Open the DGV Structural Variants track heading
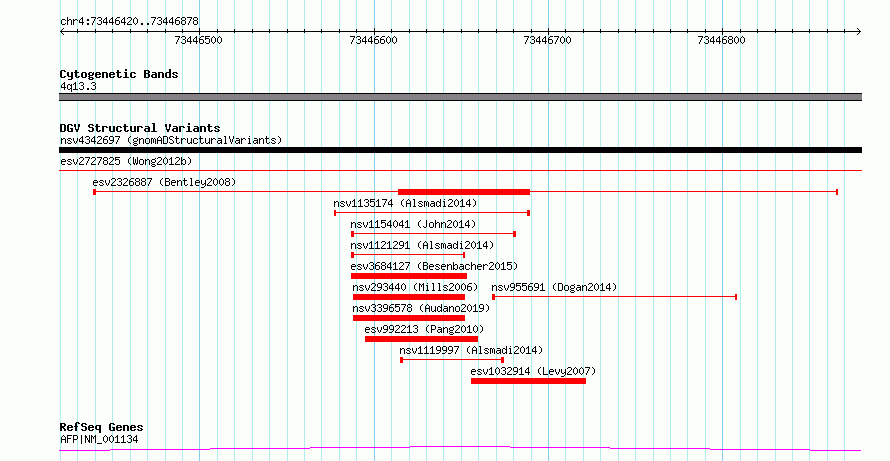The width and height of the screenshot is (890, 461). click(140, 128)
